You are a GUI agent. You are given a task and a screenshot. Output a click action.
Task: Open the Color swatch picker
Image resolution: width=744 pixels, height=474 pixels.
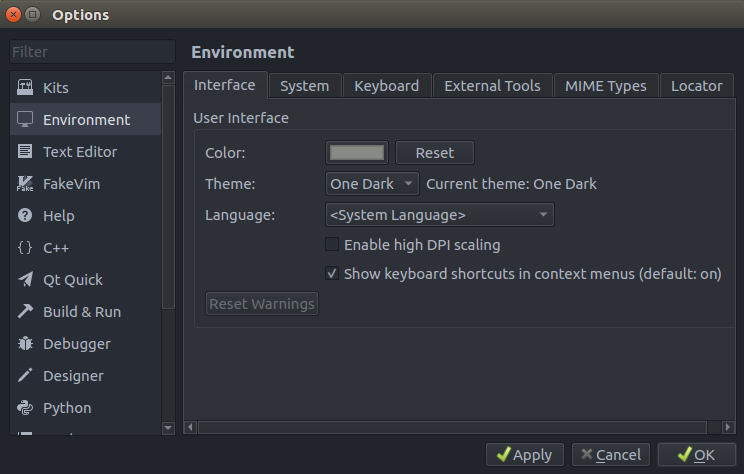tap(357, 153)
